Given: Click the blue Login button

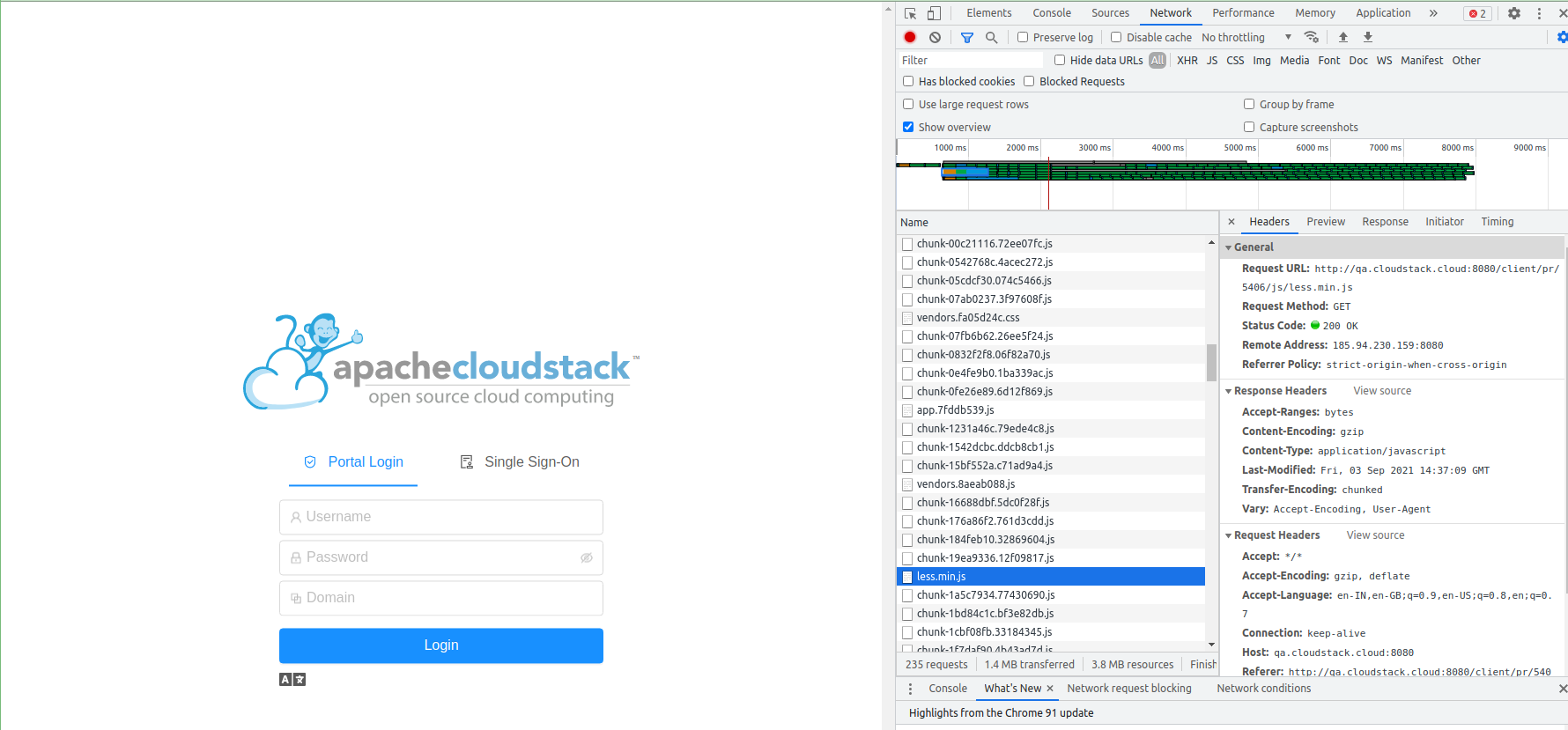Looking at the screenshot, I should point(441,645).
